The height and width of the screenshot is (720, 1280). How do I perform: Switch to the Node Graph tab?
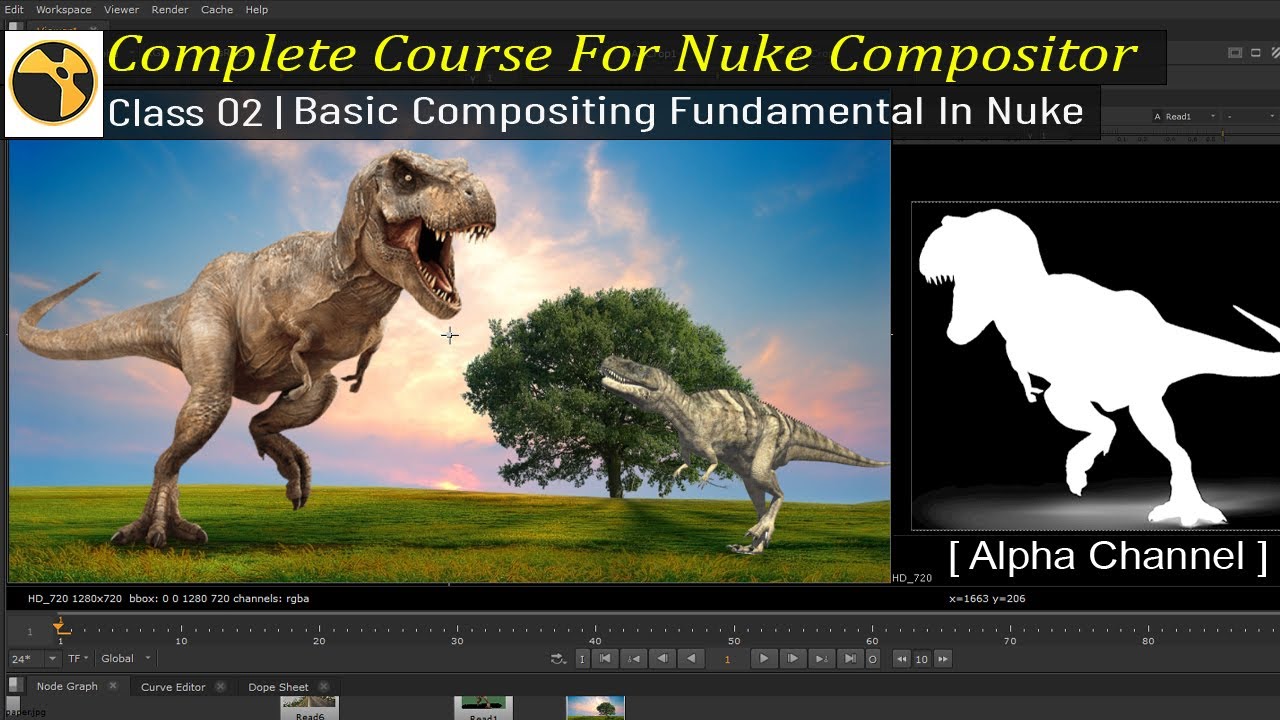coord(67,687)
